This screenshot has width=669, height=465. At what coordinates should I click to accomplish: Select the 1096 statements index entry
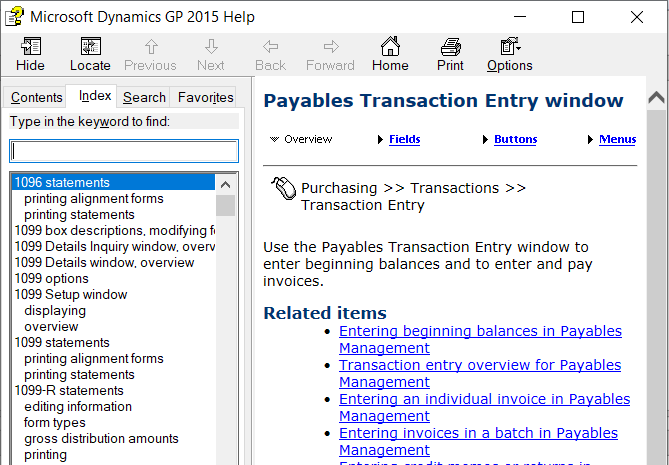[113, 183]
